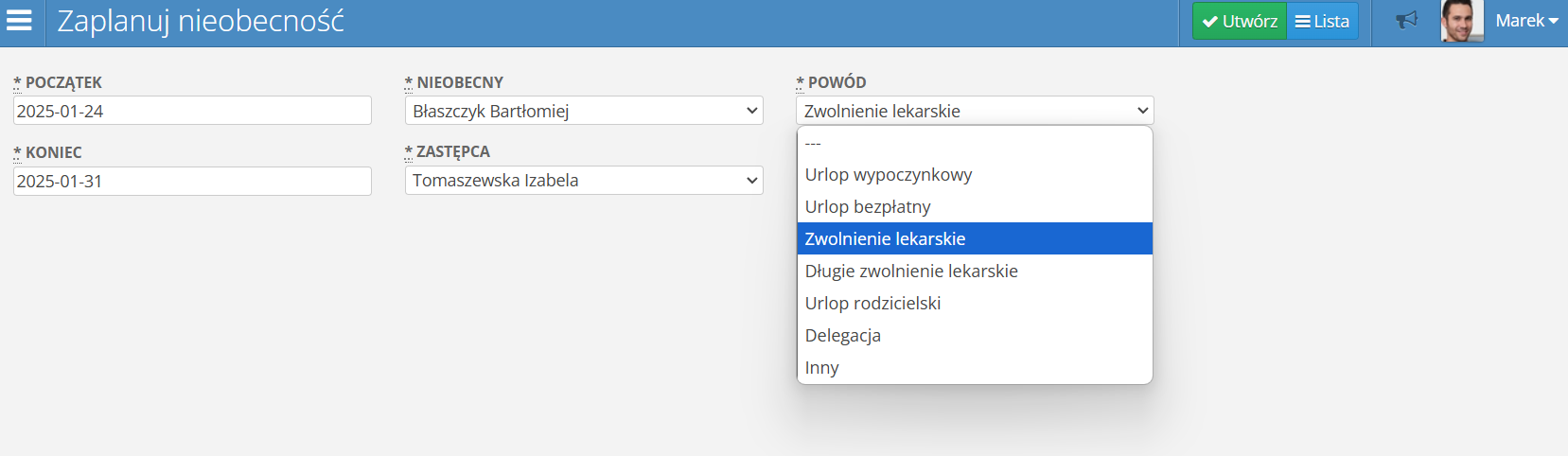Click Marek's profile avatar photo

coord(1461,21)
